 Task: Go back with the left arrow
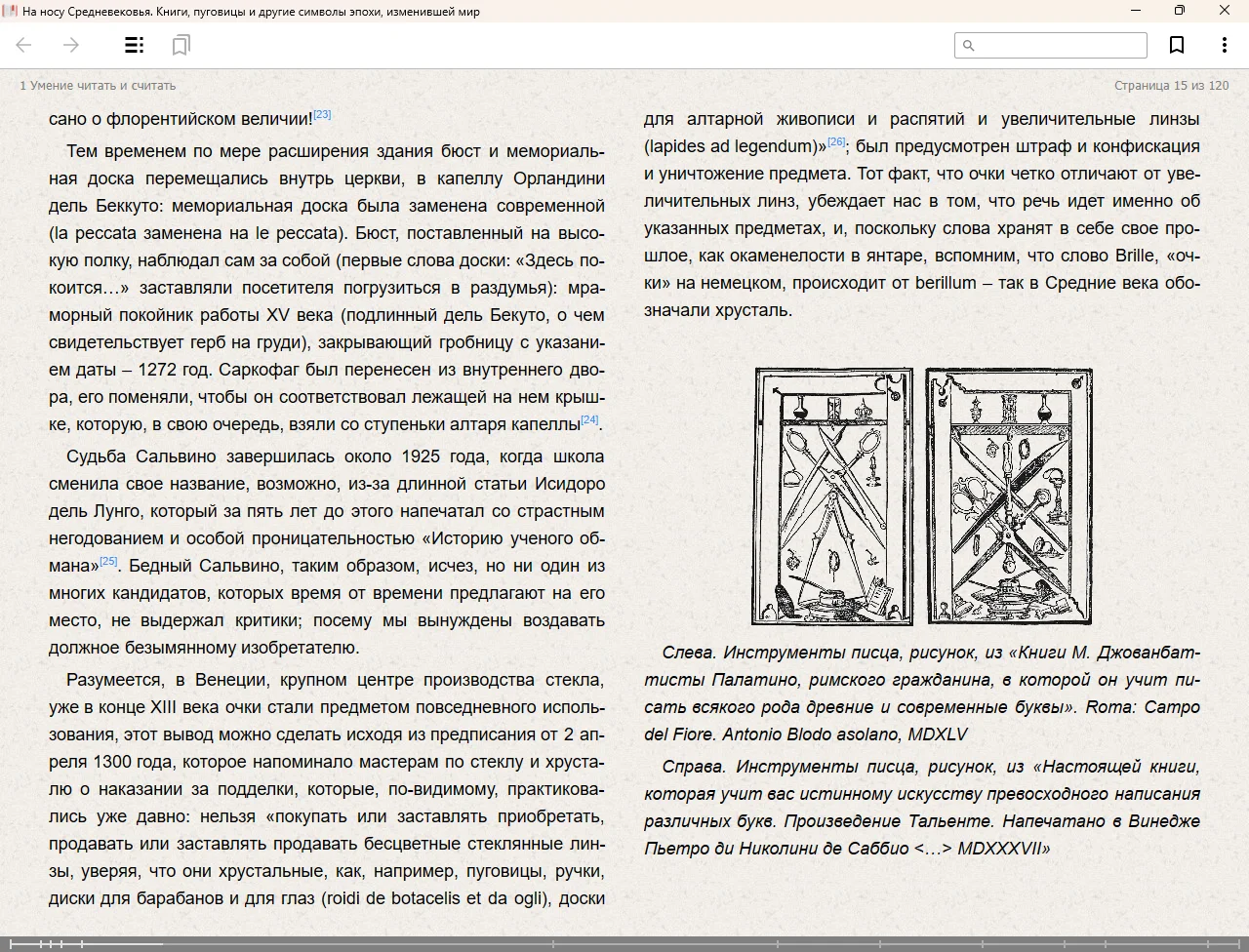coord(24,45)
